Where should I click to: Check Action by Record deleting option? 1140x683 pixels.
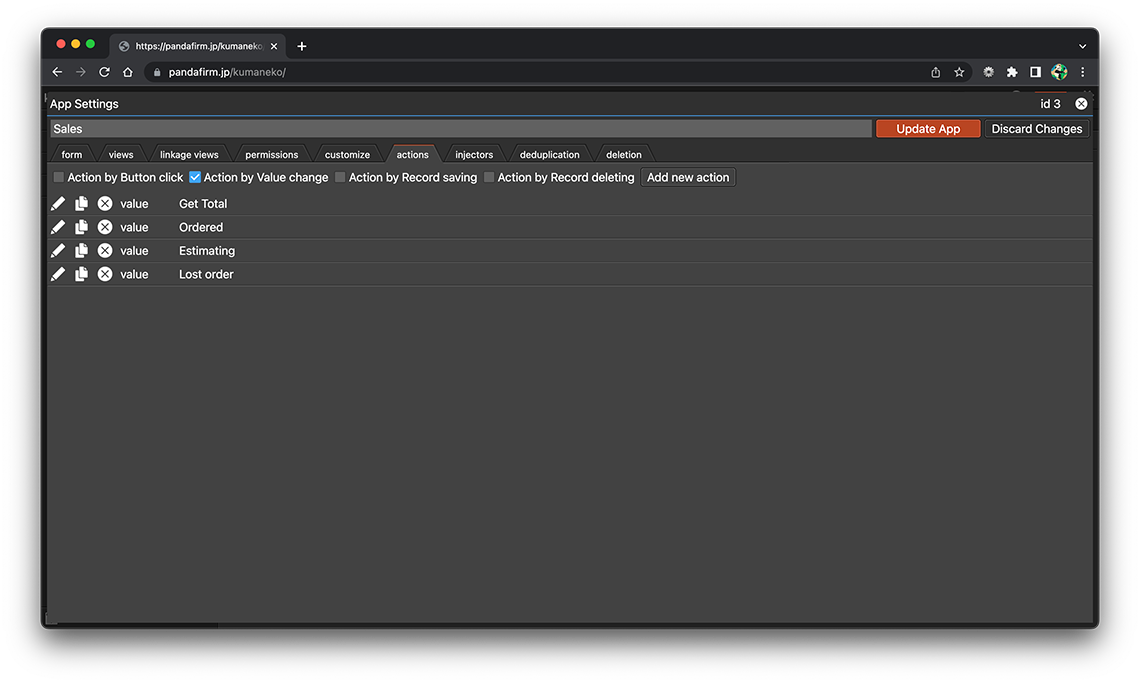click(x=489, y=177)
